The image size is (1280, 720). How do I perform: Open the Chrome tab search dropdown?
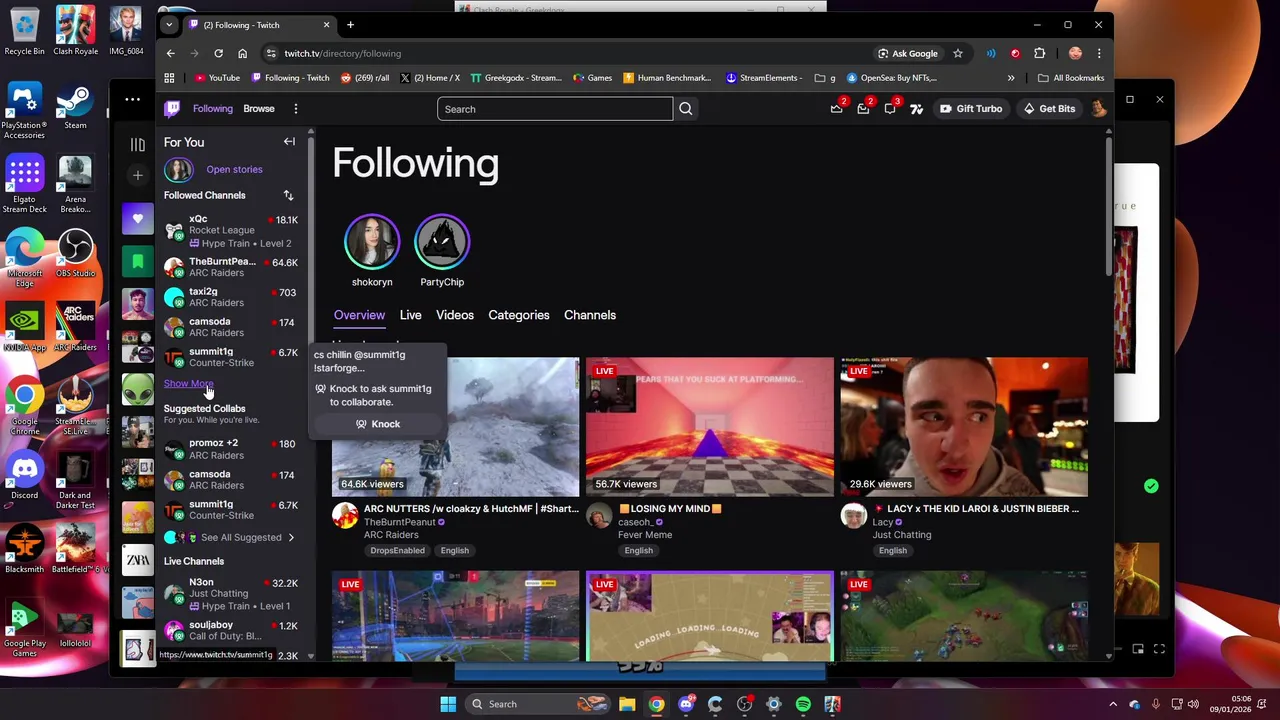pyautogui.click(x=169, y=25)
